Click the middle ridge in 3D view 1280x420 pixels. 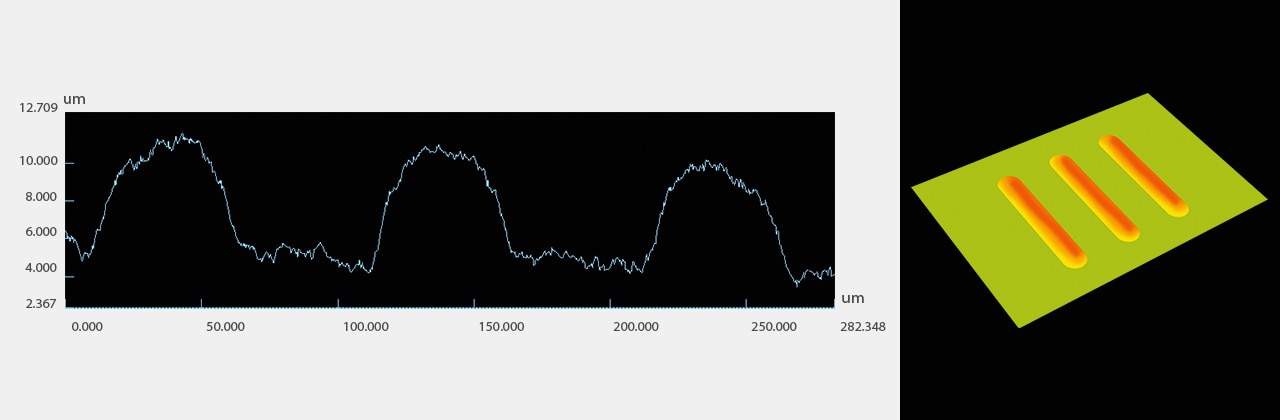[x=1094, y=198]
